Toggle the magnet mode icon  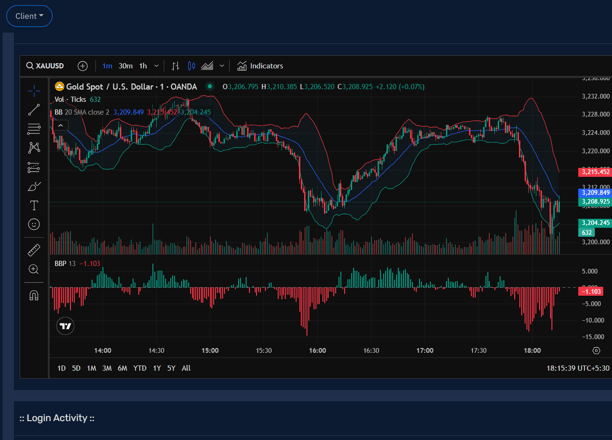click(x=34, y=295)
